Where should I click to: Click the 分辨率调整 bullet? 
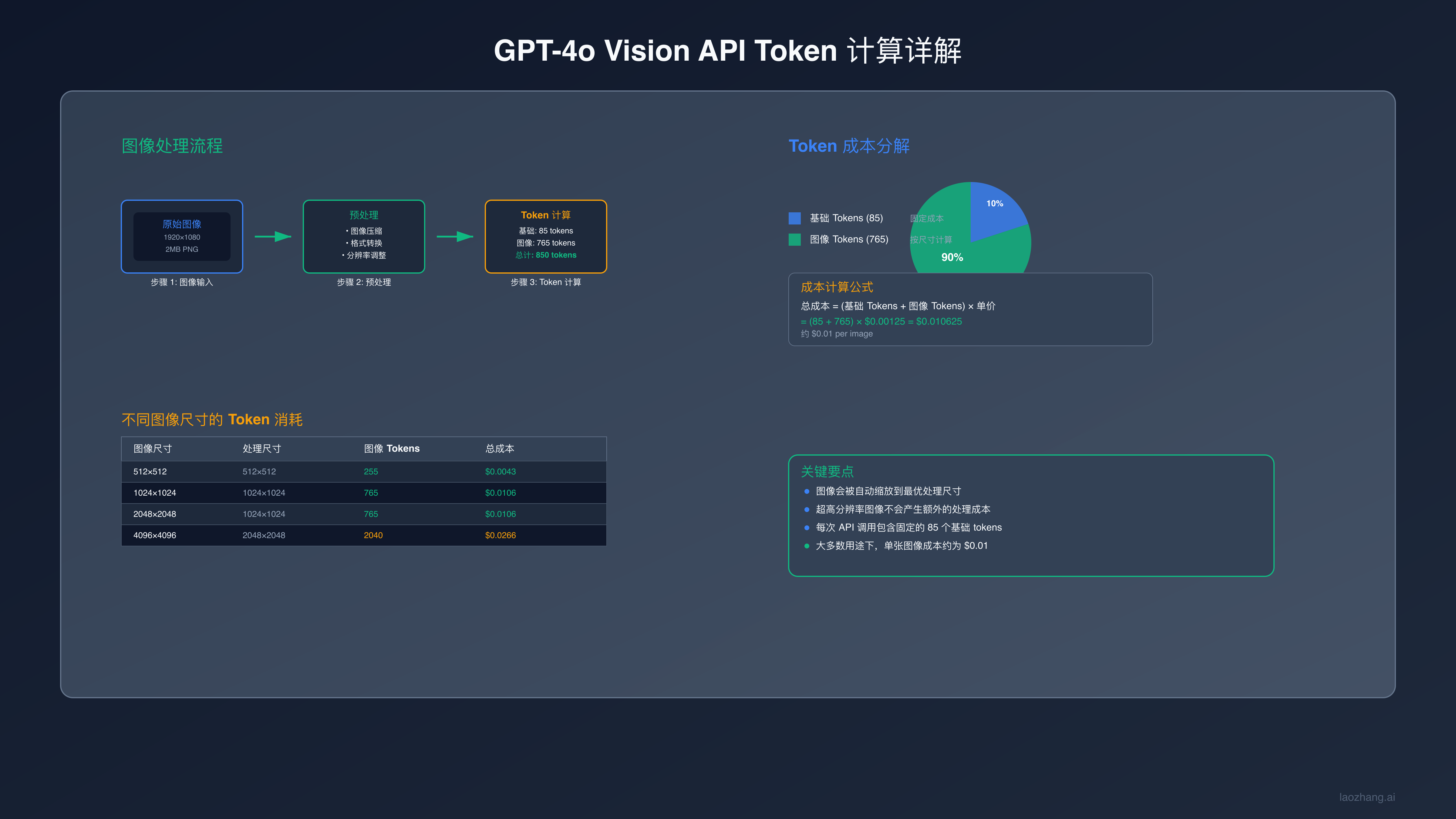coord(363,255)
